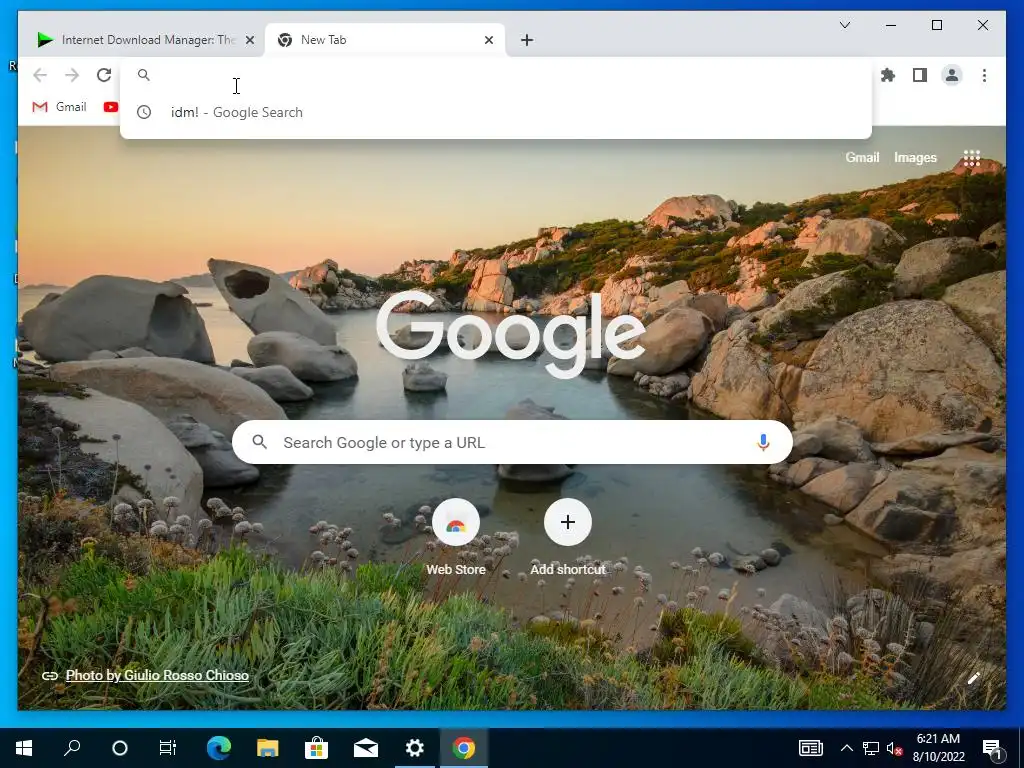Reload the current page
This screenshot has width=1024, height=768.
(x=104, y=75)
